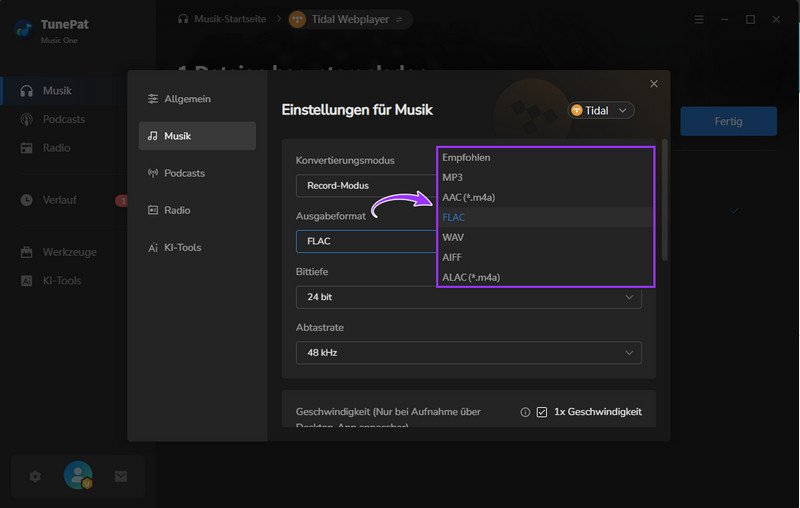Click the settings panel scrollbar
The height and width of the screenshot is (508, 800).
pyautogui.click(x=664, y=200)
